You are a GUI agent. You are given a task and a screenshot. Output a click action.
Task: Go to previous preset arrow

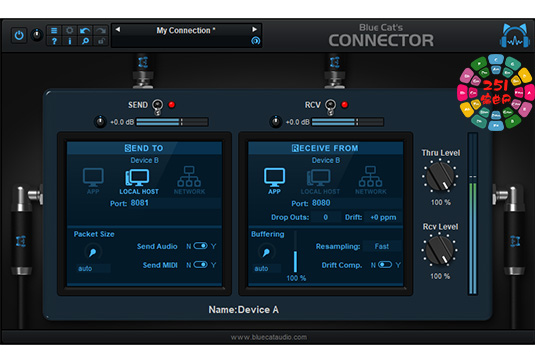pyautogui.click(x=118, y=29)
